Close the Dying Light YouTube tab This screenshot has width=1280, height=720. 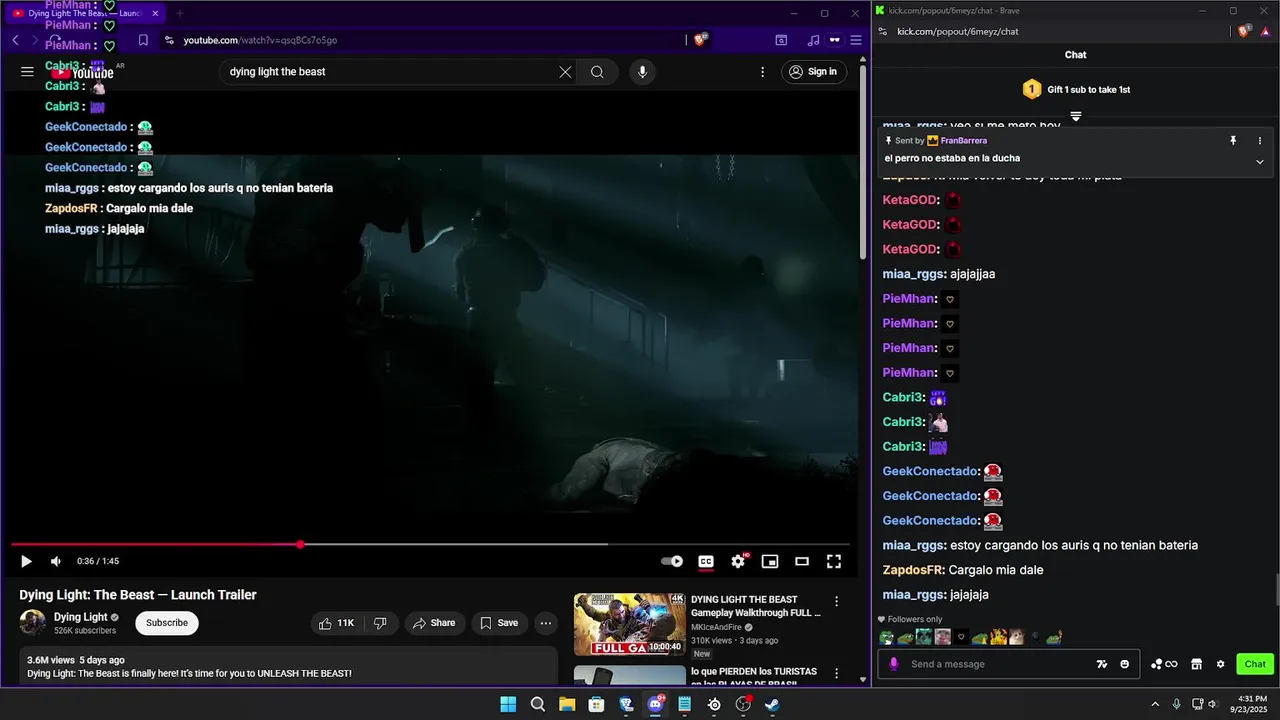coord(155,13)
